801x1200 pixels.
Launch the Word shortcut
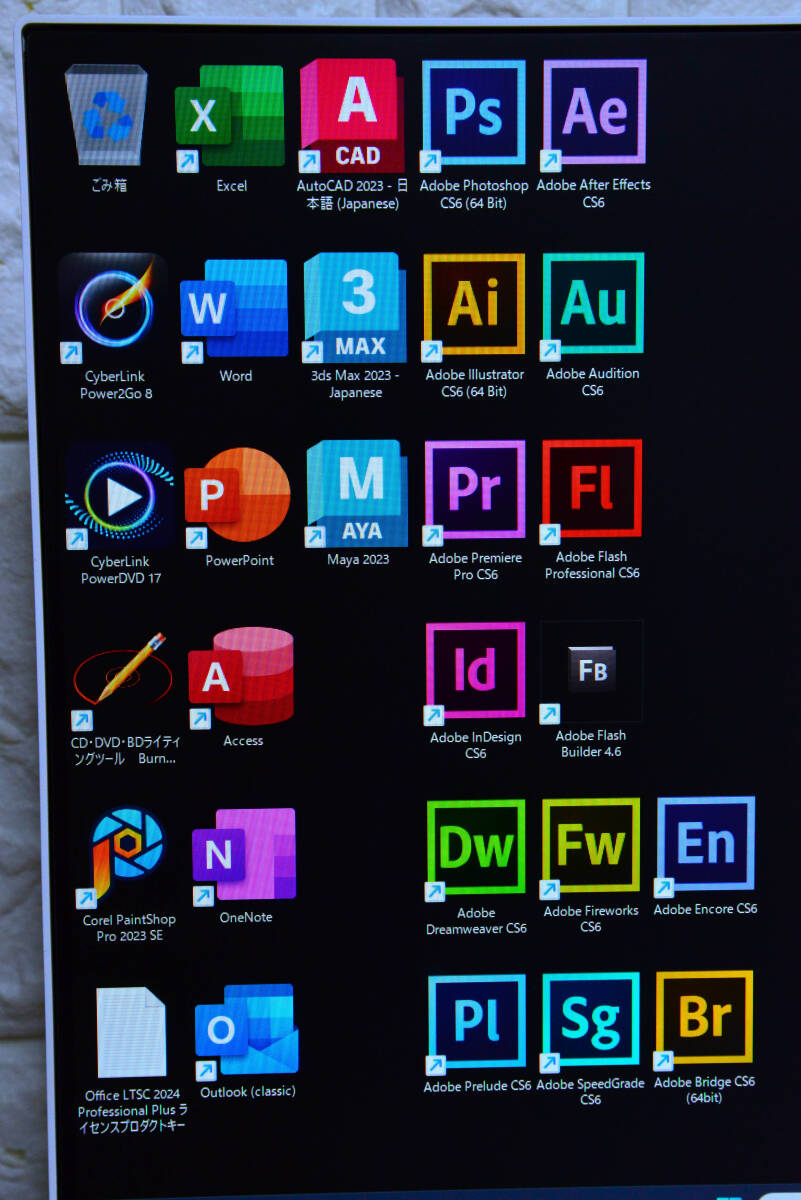point(234,309)
